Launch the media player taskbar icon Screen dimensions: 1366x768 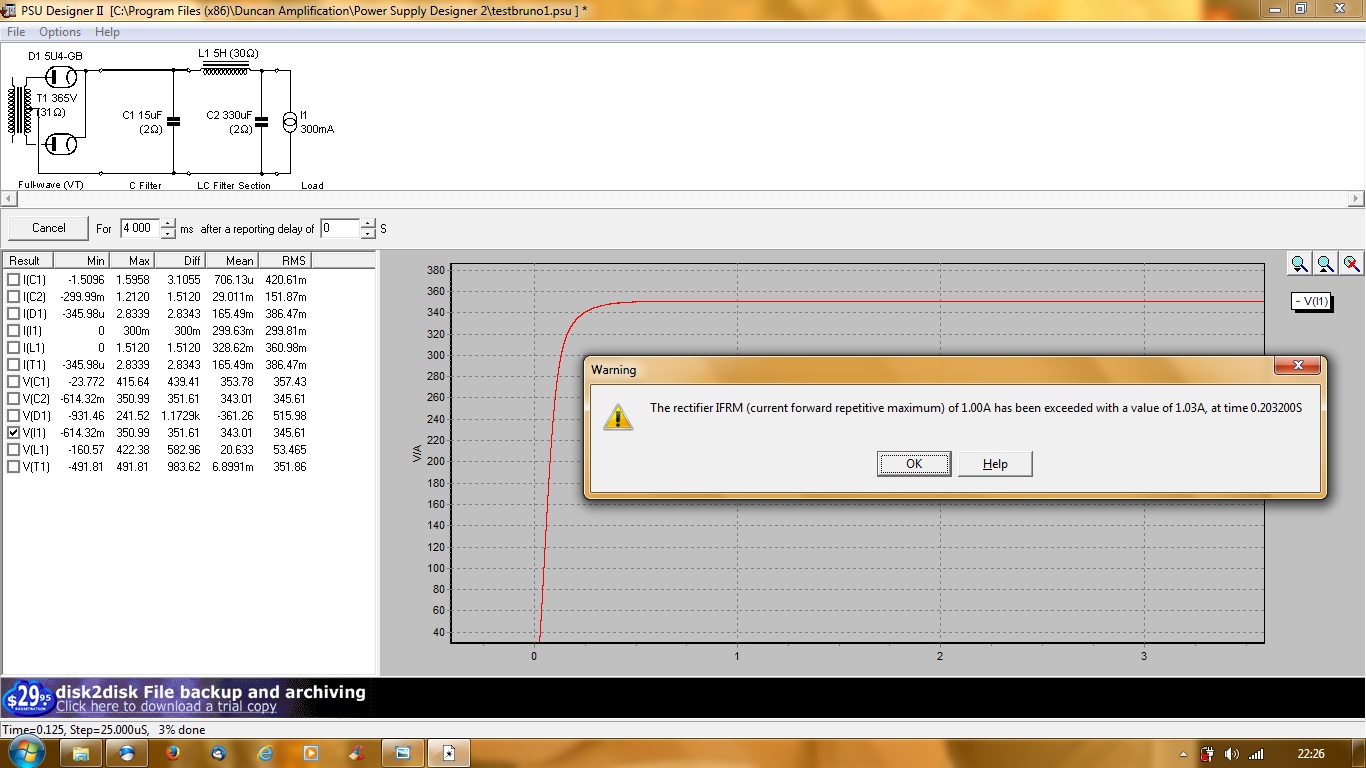pos(311,752)
